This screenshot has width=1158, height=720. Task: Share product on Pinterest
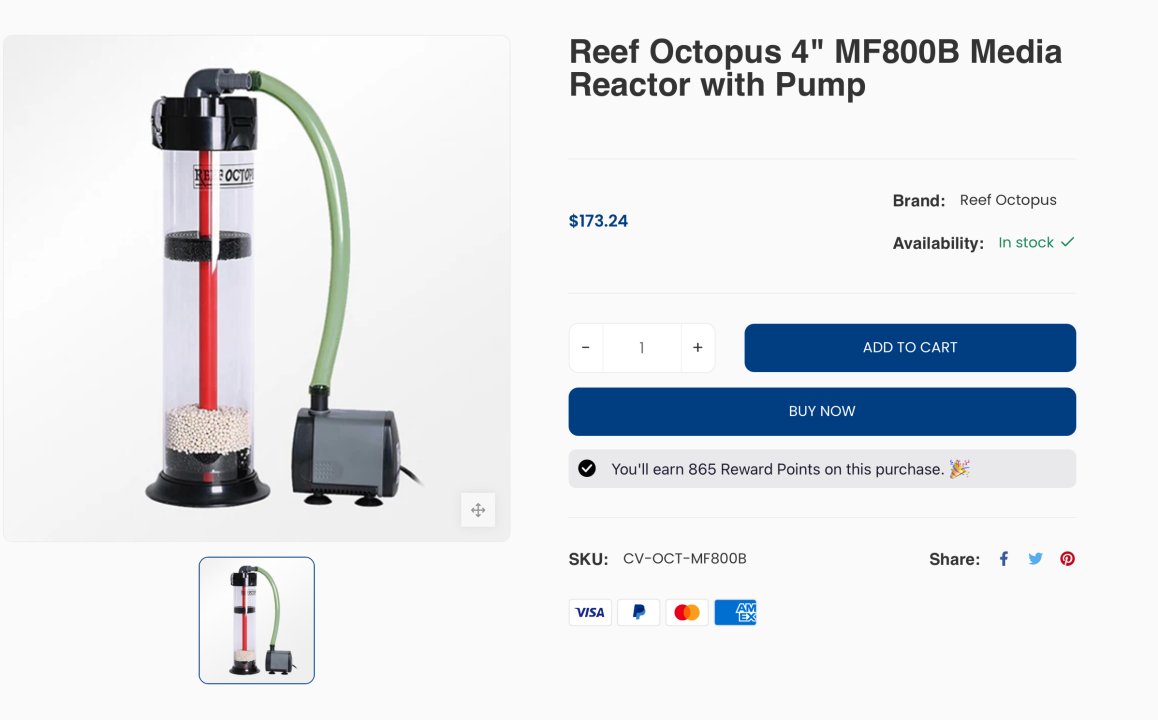[1067, 559]
